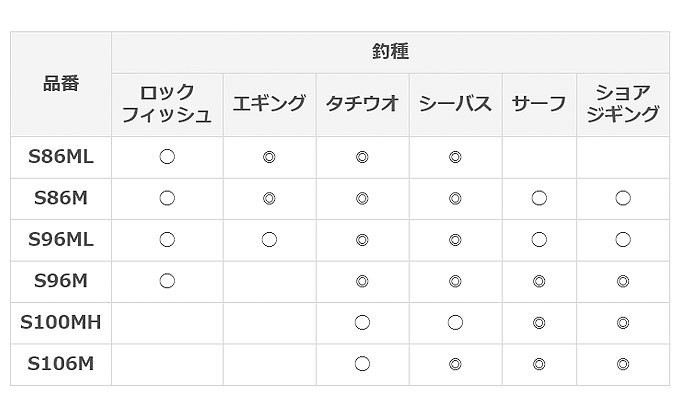Screen dimensions: 680x409
Task: Click the double circle for S96M ショアジギング
Action: [623, 281]
